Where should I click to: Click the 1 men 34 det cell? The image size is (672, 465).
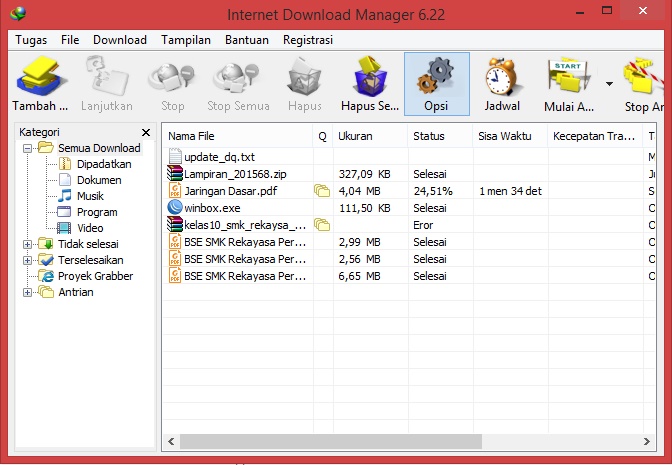(510, 191)
